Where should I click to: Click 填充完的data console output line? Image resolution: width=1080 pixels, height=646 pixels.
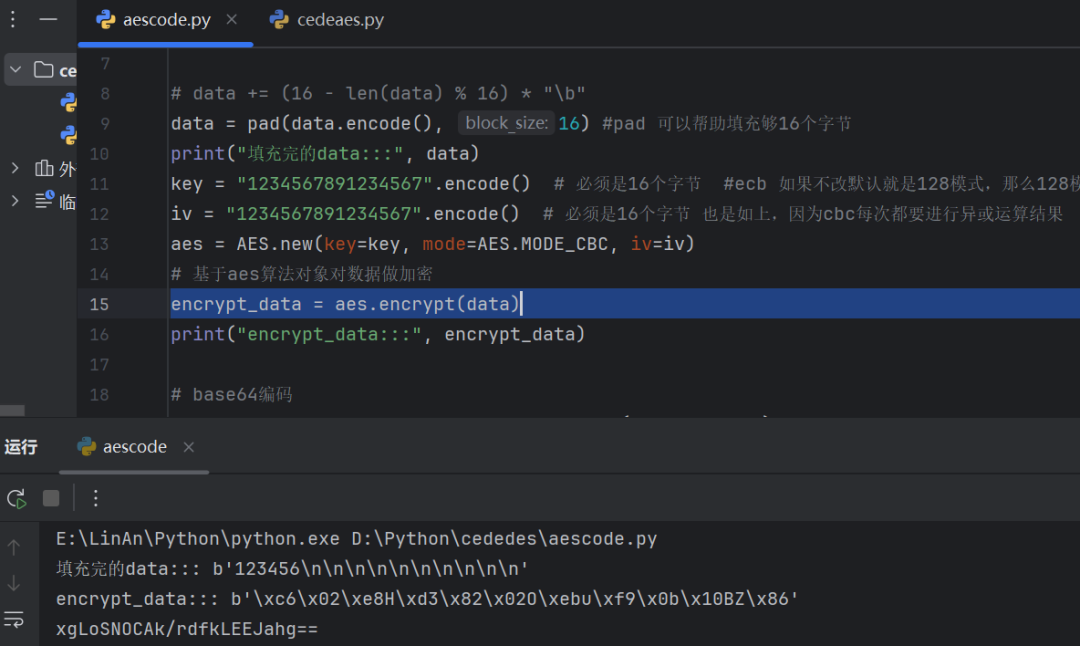(292, 569)
